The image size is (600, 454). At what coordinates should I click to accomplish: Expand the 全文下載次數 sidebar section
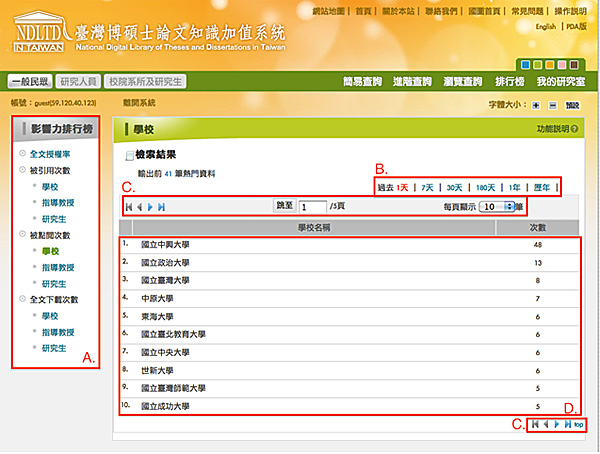(x=53, y=299)
